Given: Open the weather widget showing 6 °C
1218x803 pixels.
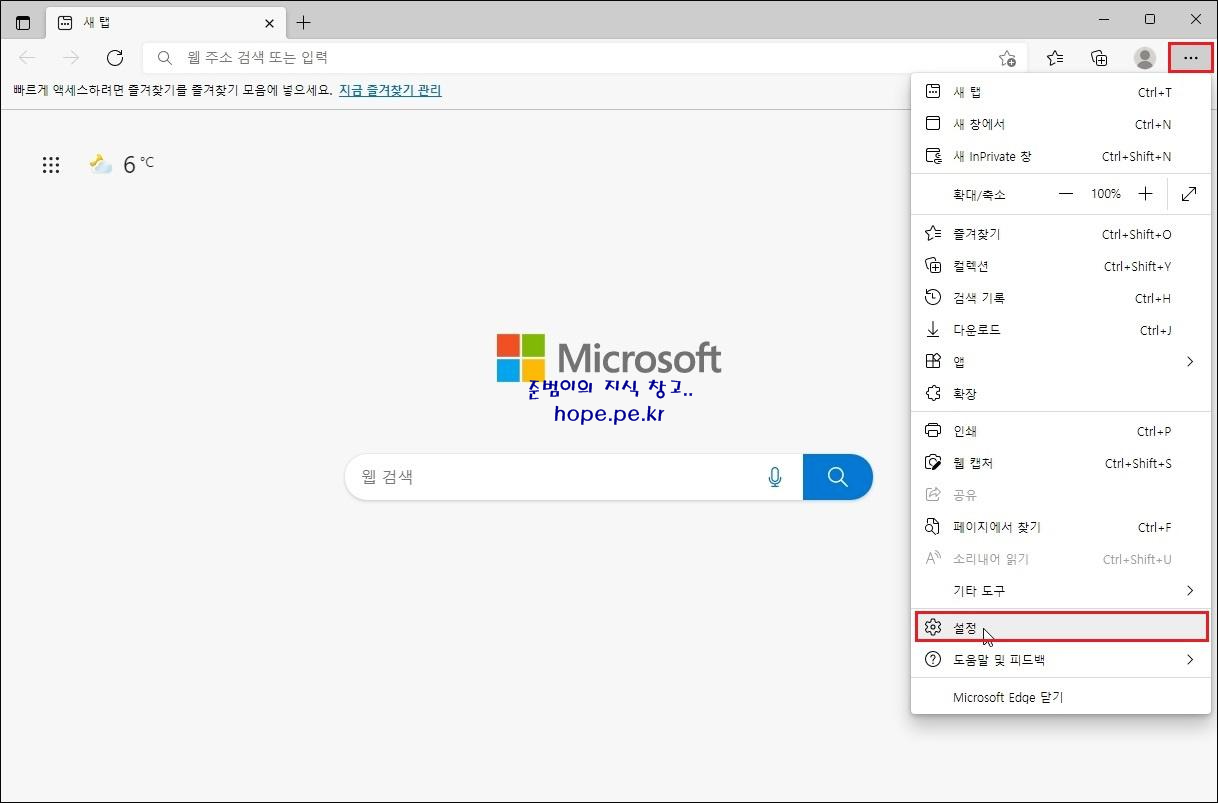Looking at the screenshot, I should (121, 164).
